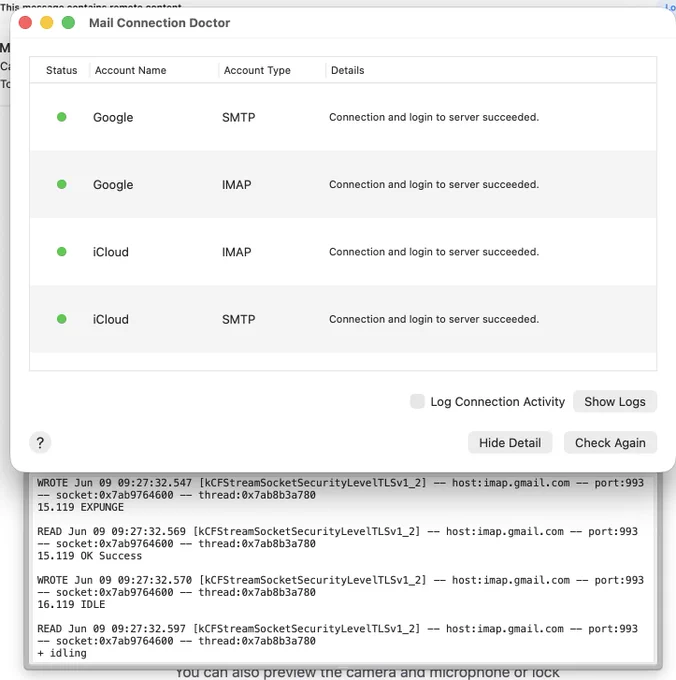676x680 pixels.
Task: Click SMTP type cell in Google row
Action: 238,117
